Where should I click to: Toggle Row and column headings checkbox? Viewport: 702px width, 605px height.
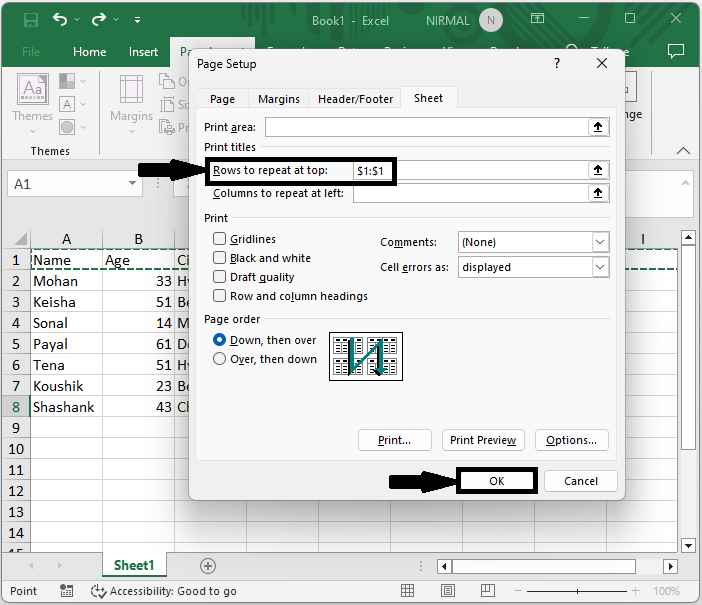[x=220, y=296]
